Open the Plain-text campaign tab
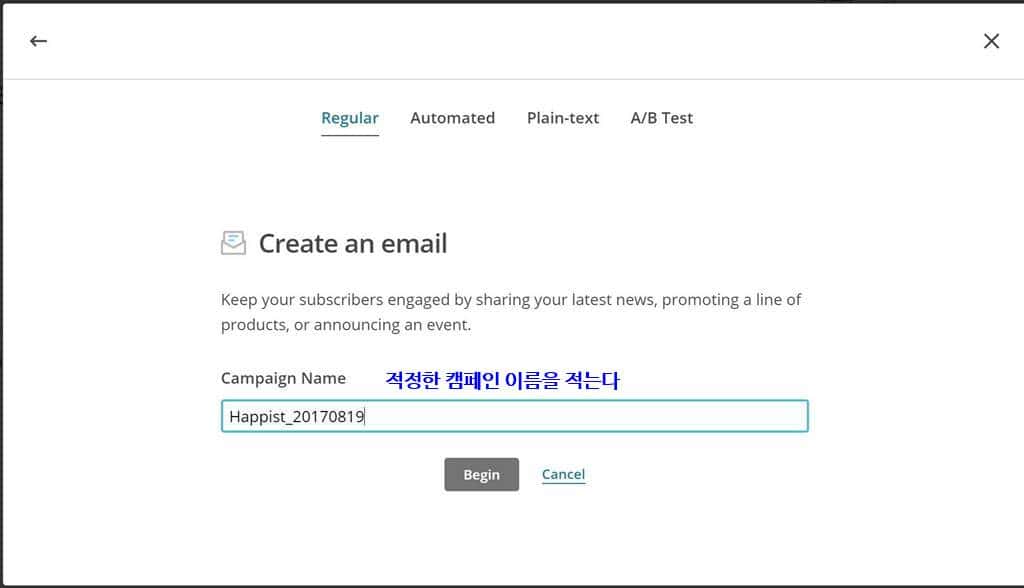 click(563, 117)
